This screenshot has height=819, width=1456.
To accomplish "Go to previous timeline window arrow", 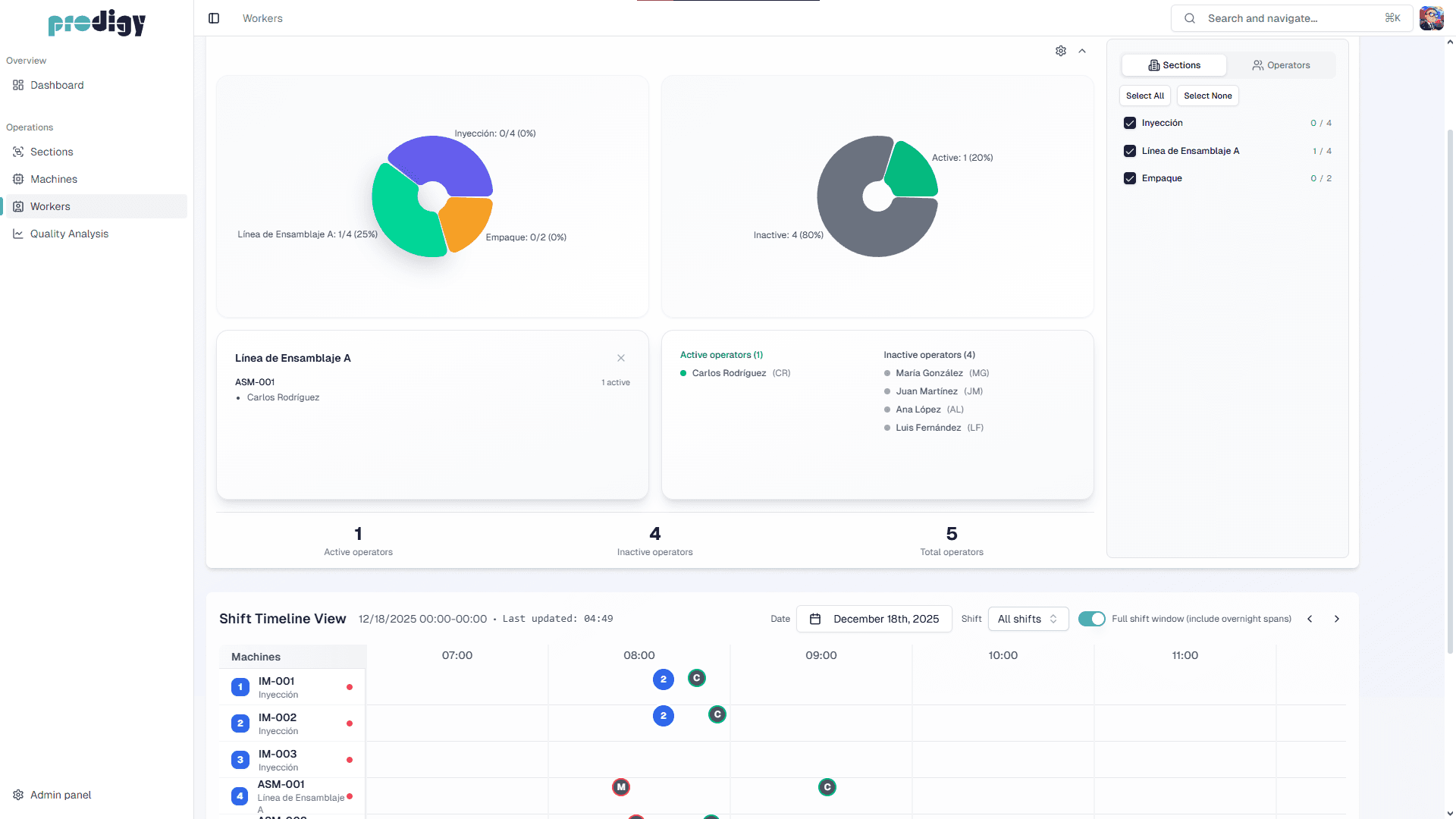I will click(1310, 619).
